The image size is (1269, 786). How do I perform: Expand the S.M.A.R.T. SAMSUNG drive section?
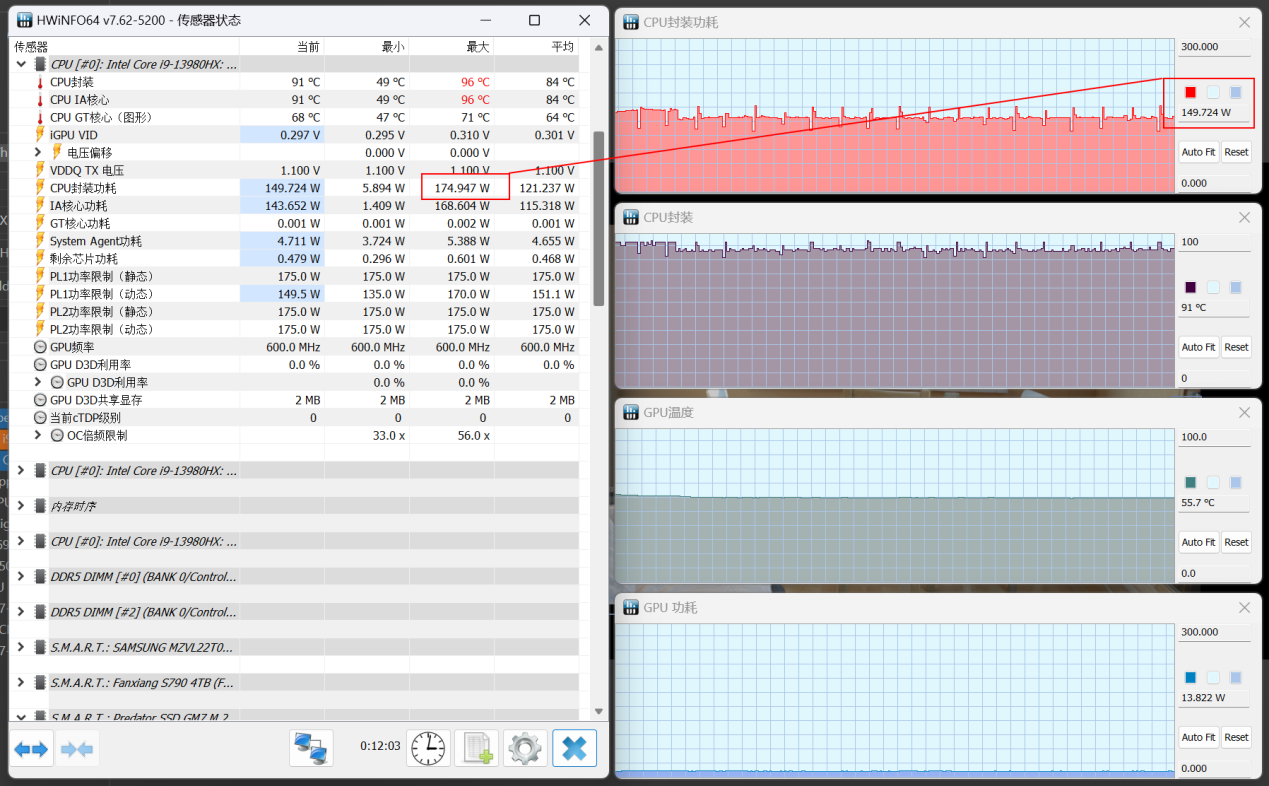[21, 647]
